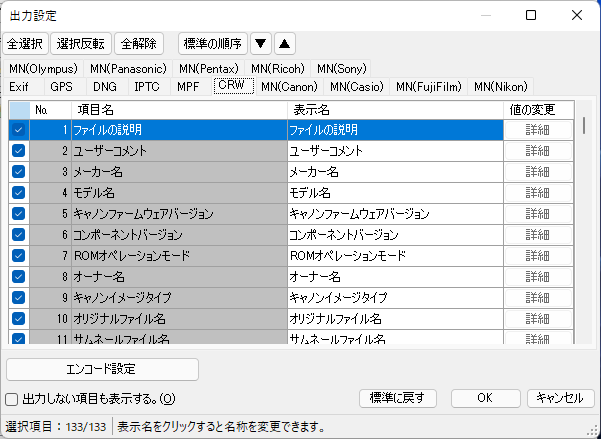Reset order with 標準の順序 button
This screenshot has height=439, width=601.
click(x=212, y=43)
